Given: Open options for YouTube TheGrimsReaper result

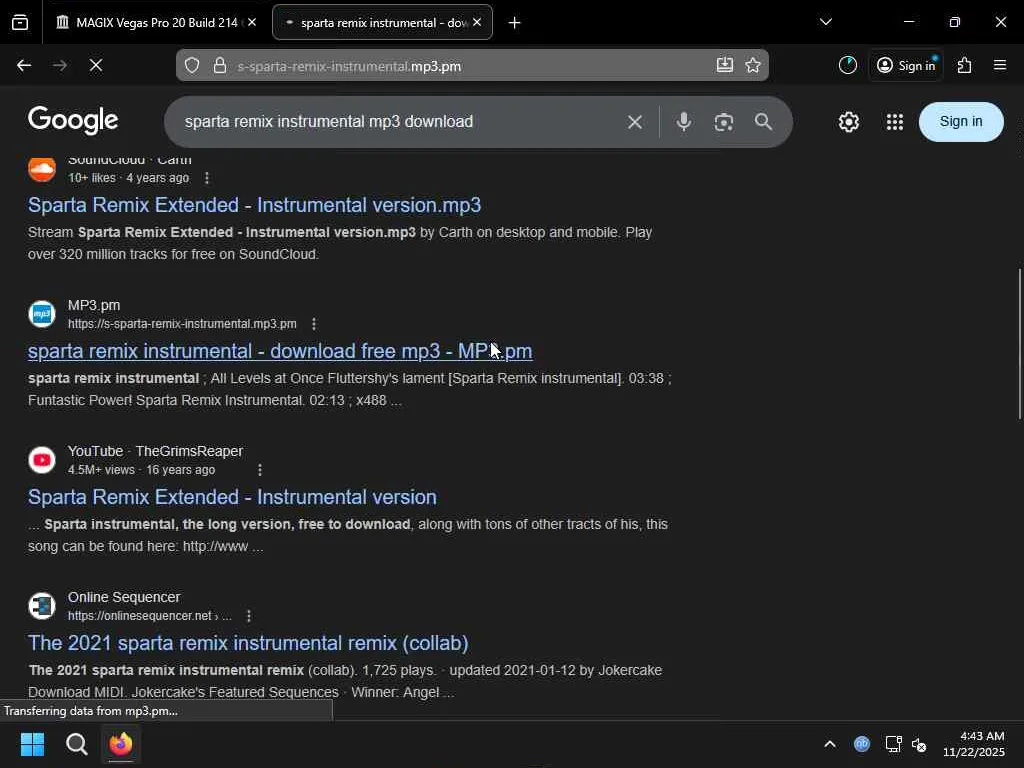Looking at the screenshot, I should point(260,470).
